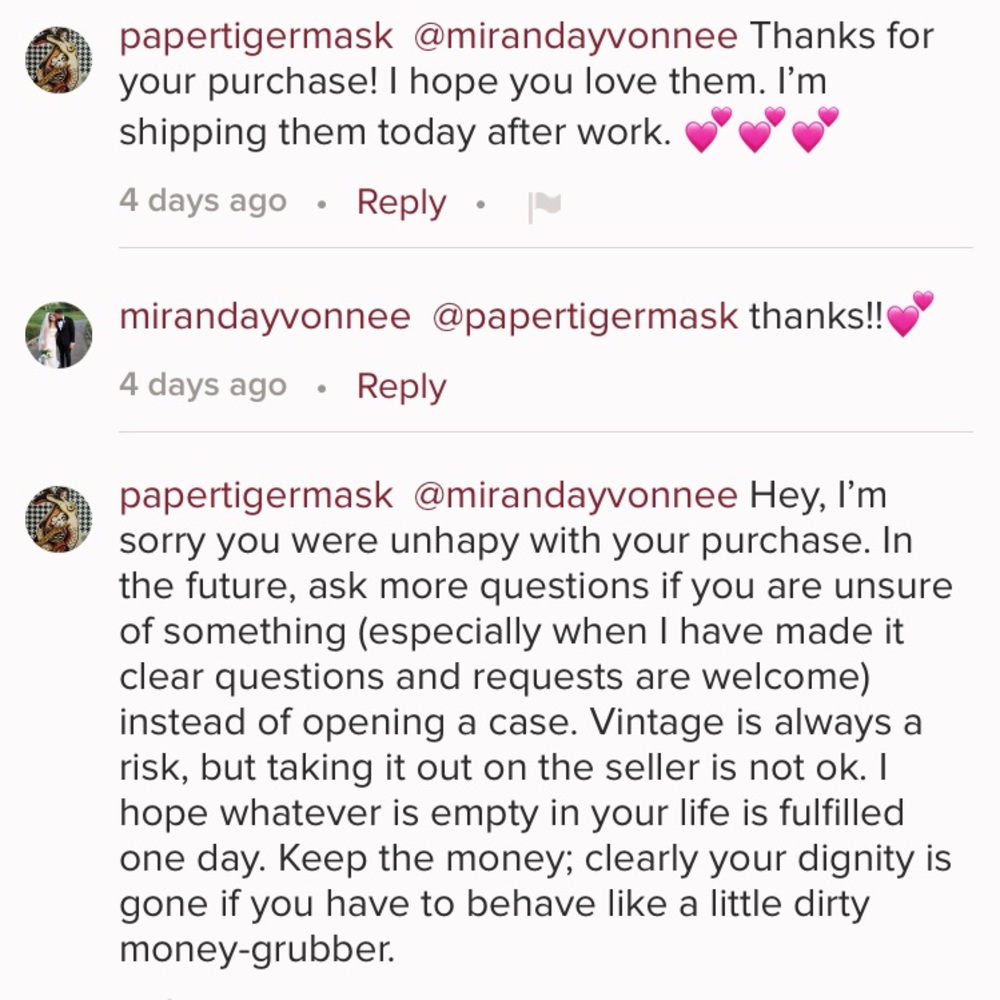1000x1000 pixels.
Task: Open mirandayvonnee username in second comment
Action: click(265, 317)
